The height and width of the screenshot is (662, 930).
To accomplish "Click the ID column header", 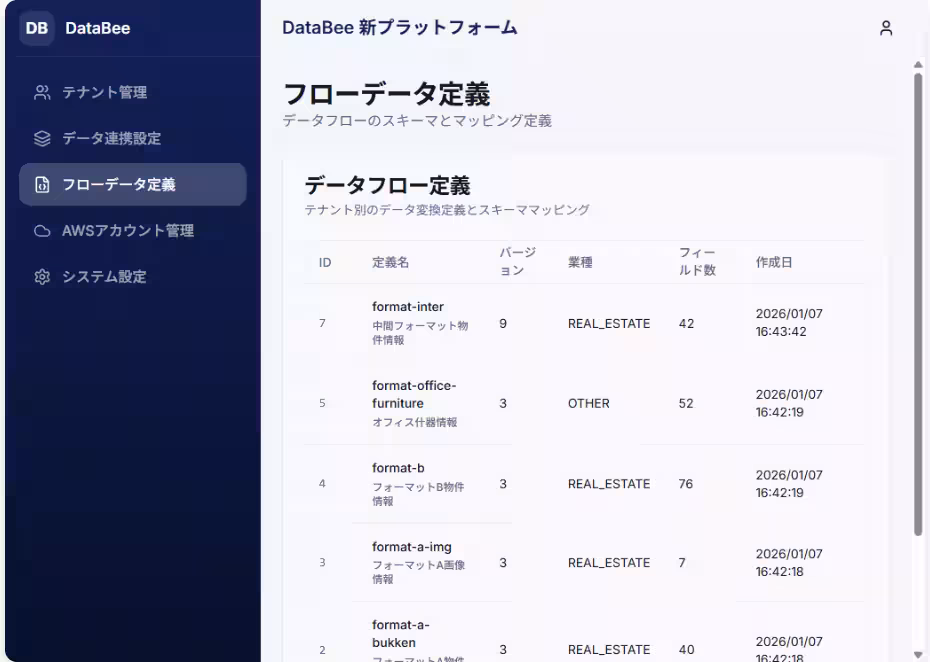I will pos(325,263).
